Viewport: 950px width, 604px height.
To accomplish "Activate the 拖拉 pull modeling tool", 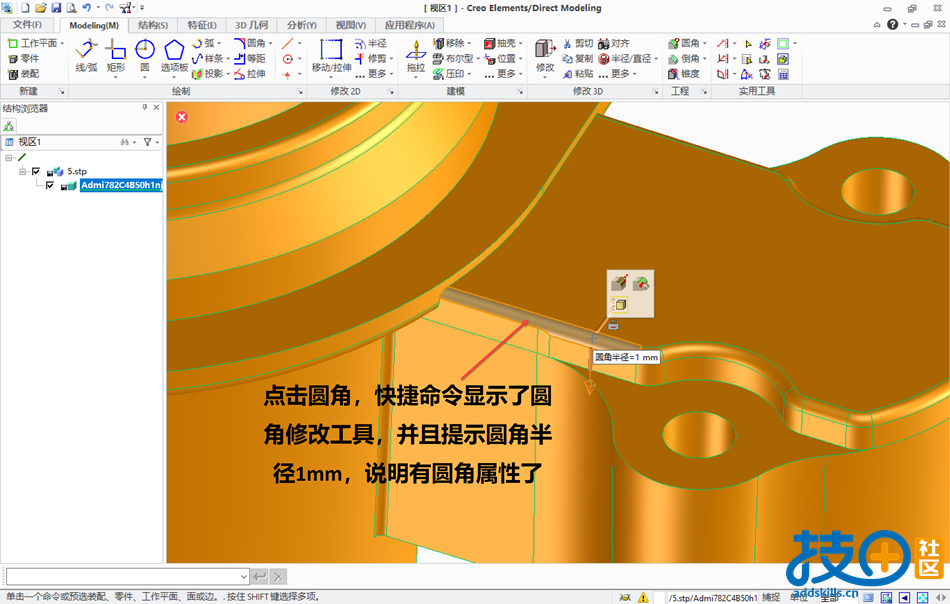I will [416, 55].
